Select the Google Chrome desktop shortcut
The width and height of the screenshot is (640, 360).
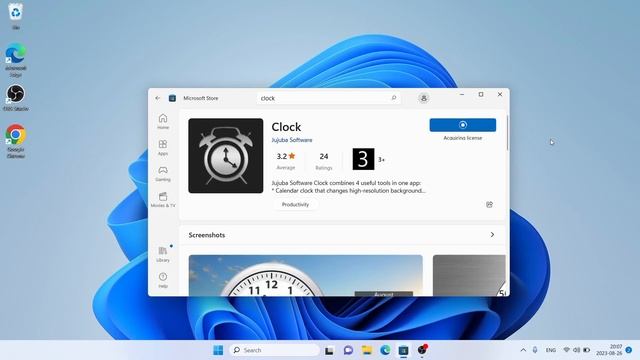pos(16,141)
